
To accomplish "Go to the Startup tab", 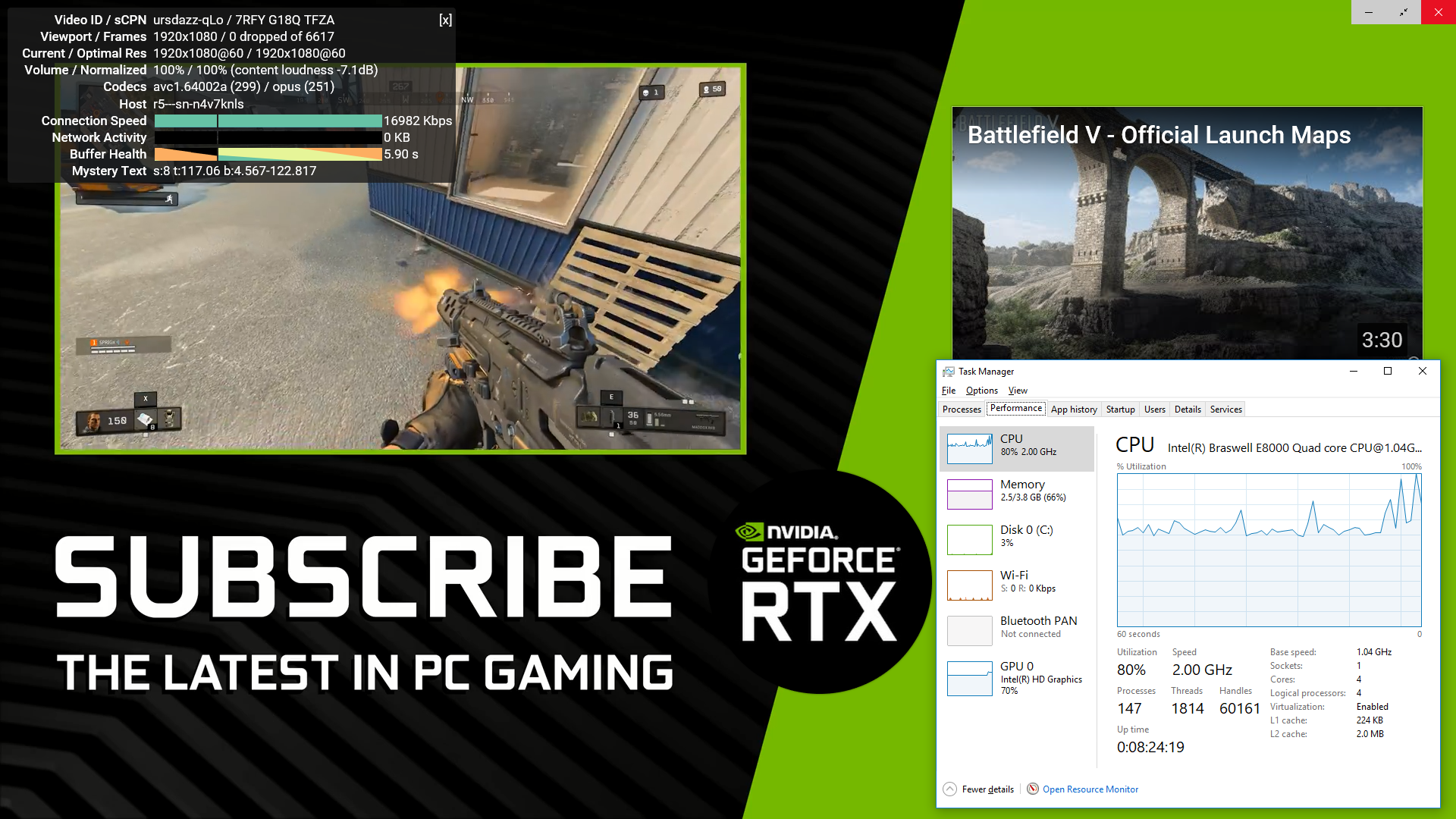I will pyautogui.click(x=1119, y=409).
